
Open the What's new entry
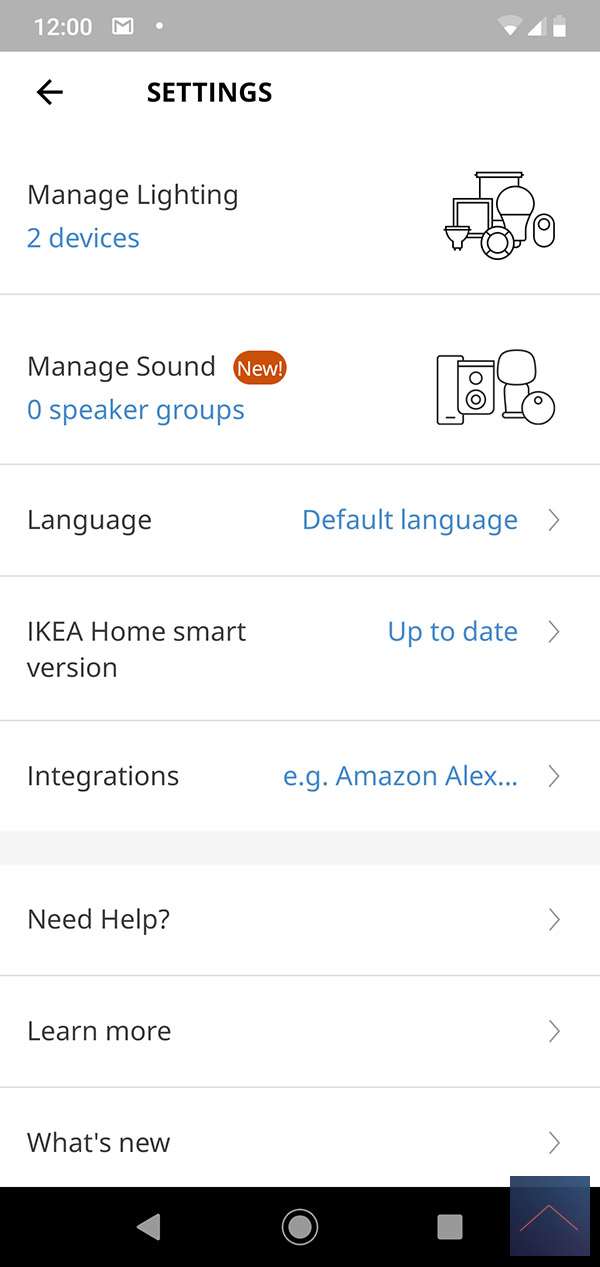[x=99, y=1142]
